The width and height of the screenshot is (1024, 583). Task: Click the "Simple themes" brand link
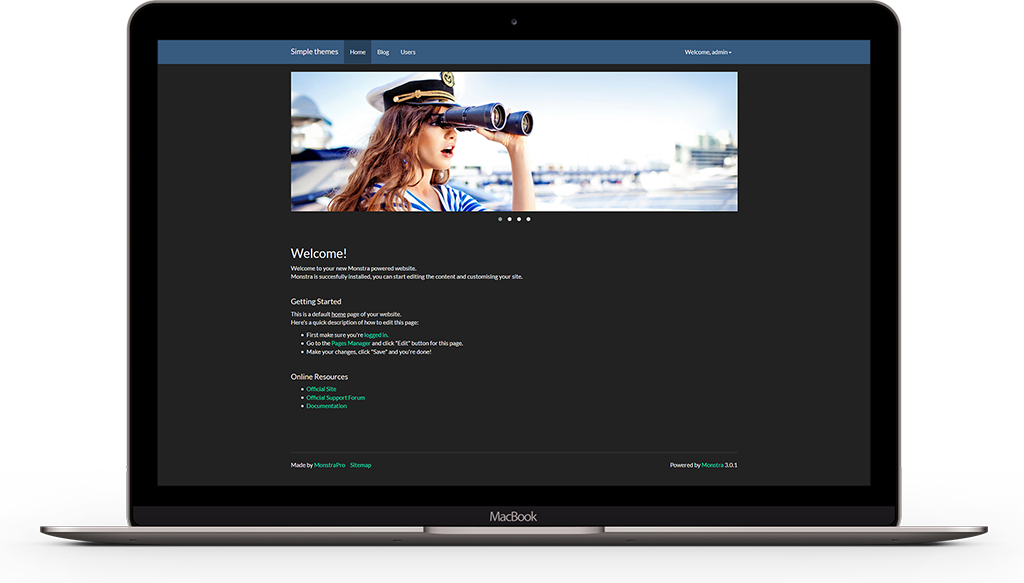314,52
